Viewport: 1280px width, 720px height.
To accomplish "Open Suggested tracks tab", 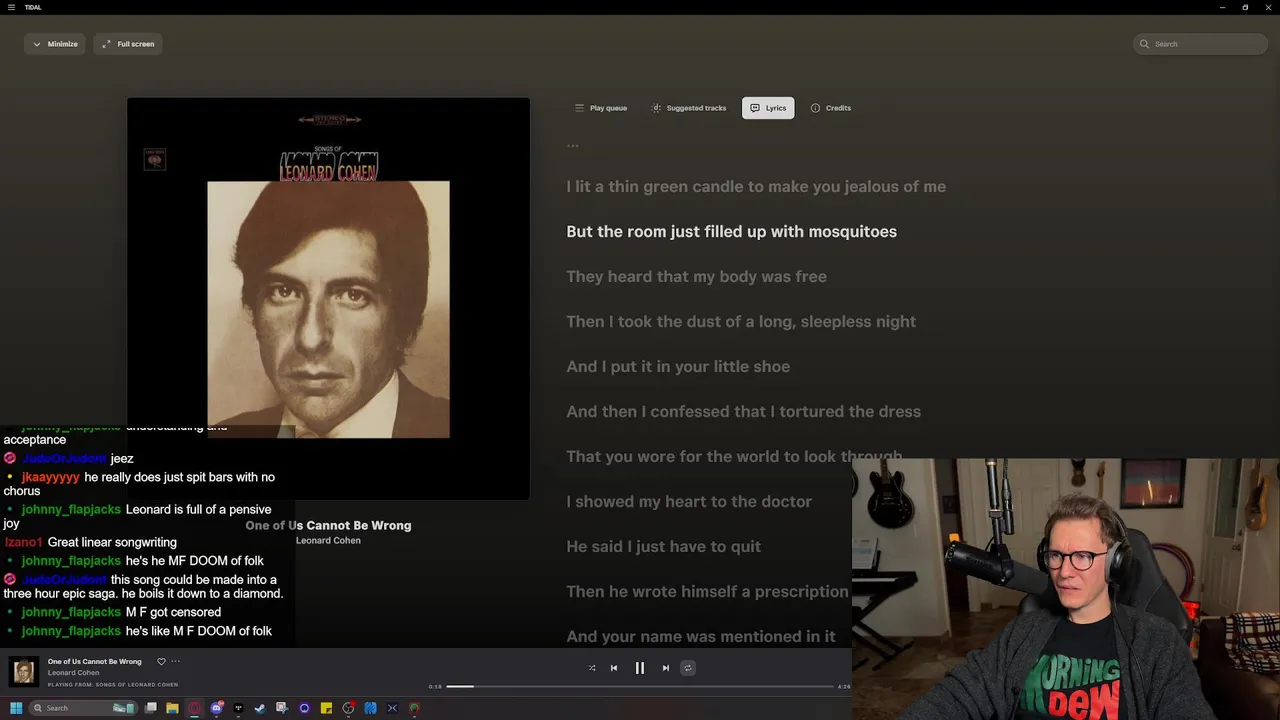I will pyautogui.click(x=688, y=108).
